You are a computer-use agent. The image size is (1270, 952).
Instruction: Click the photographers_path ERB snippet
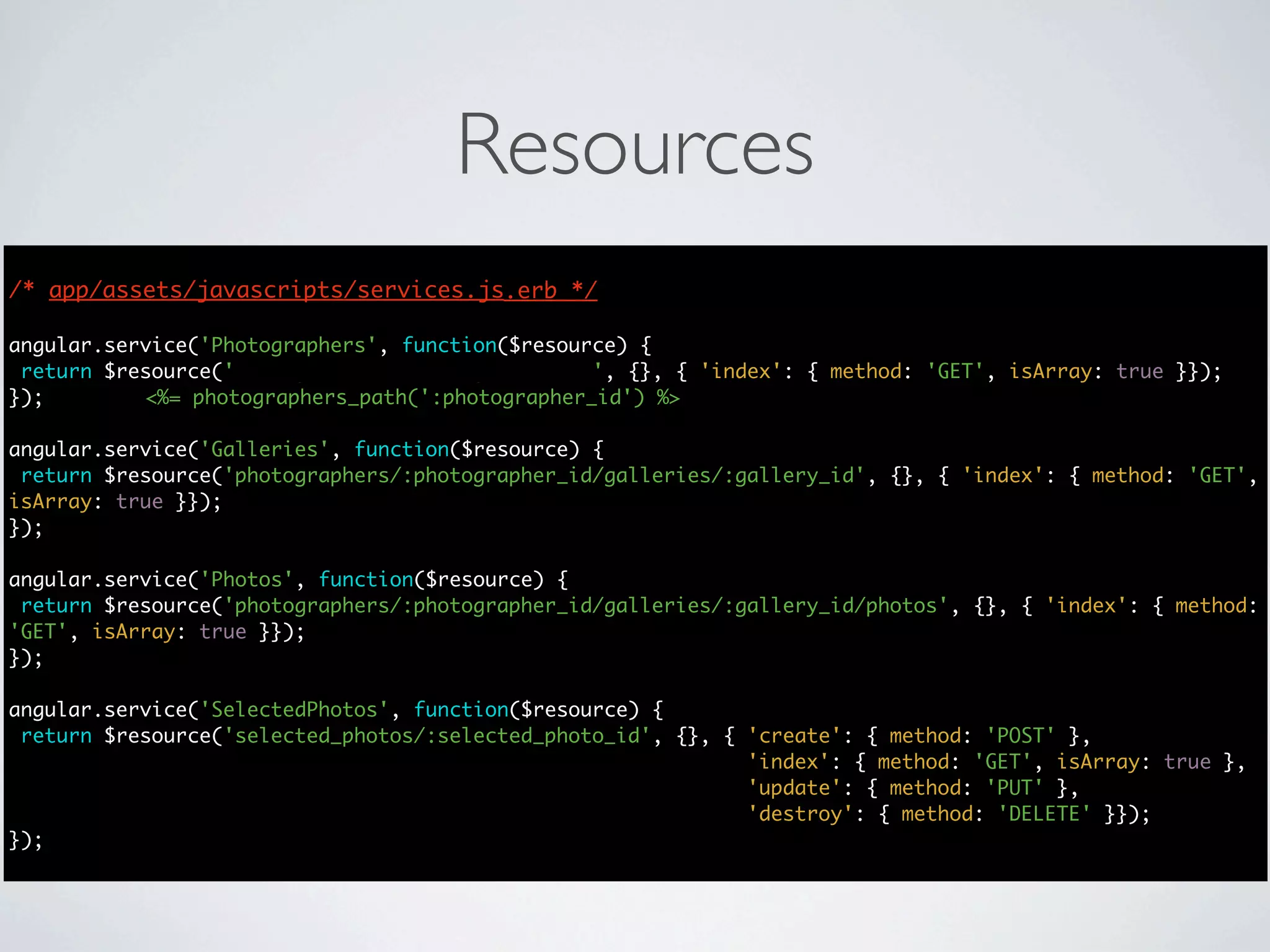[413, 397]
